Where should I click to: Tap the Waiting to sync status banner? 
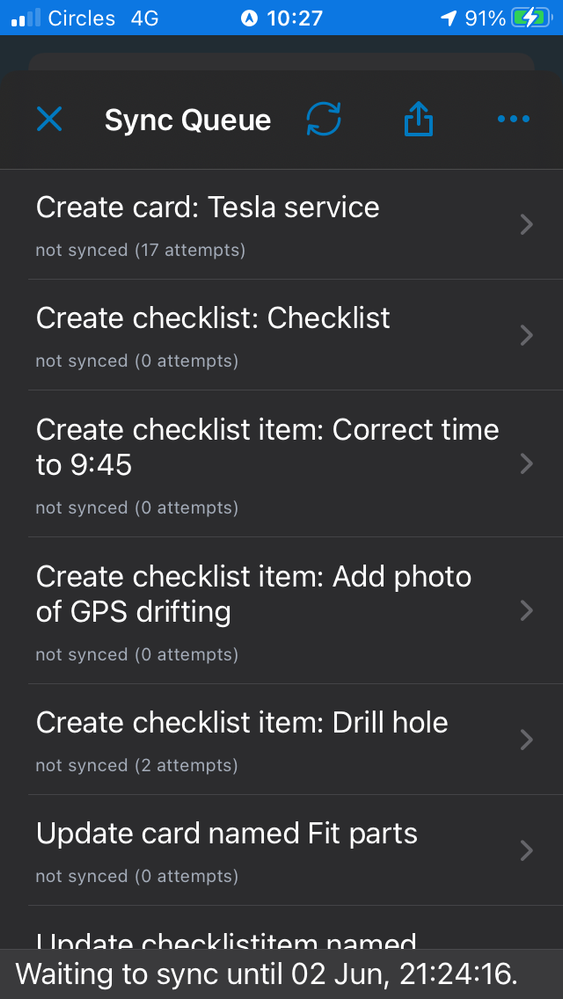pos(282,974)
